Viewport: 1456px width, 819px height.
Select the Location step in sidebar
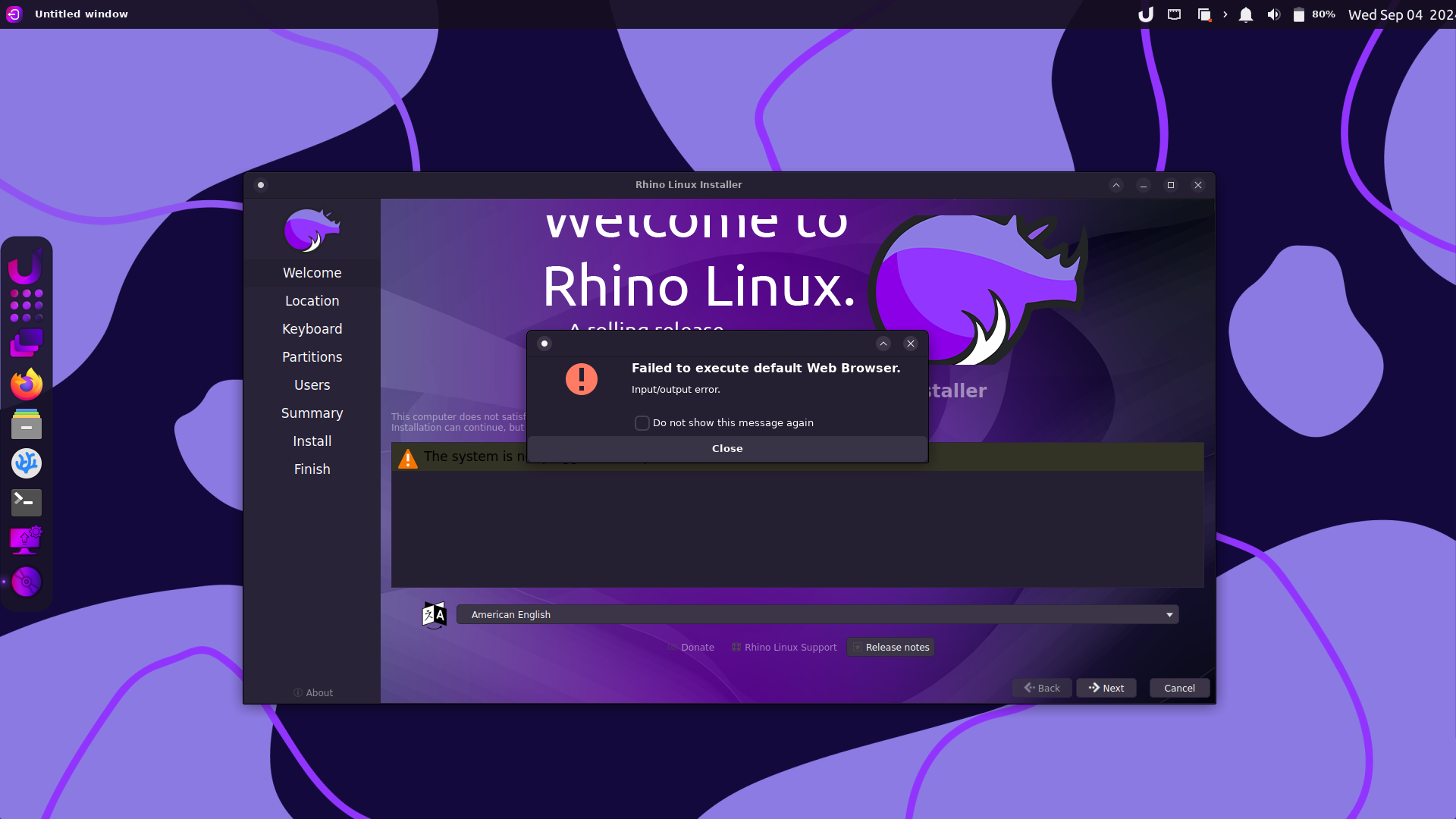[x=312, y=301]
